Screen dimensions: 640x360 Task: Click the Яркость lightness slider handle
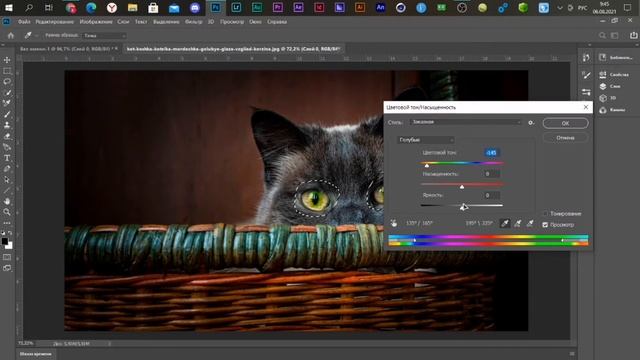click(462, 208)
